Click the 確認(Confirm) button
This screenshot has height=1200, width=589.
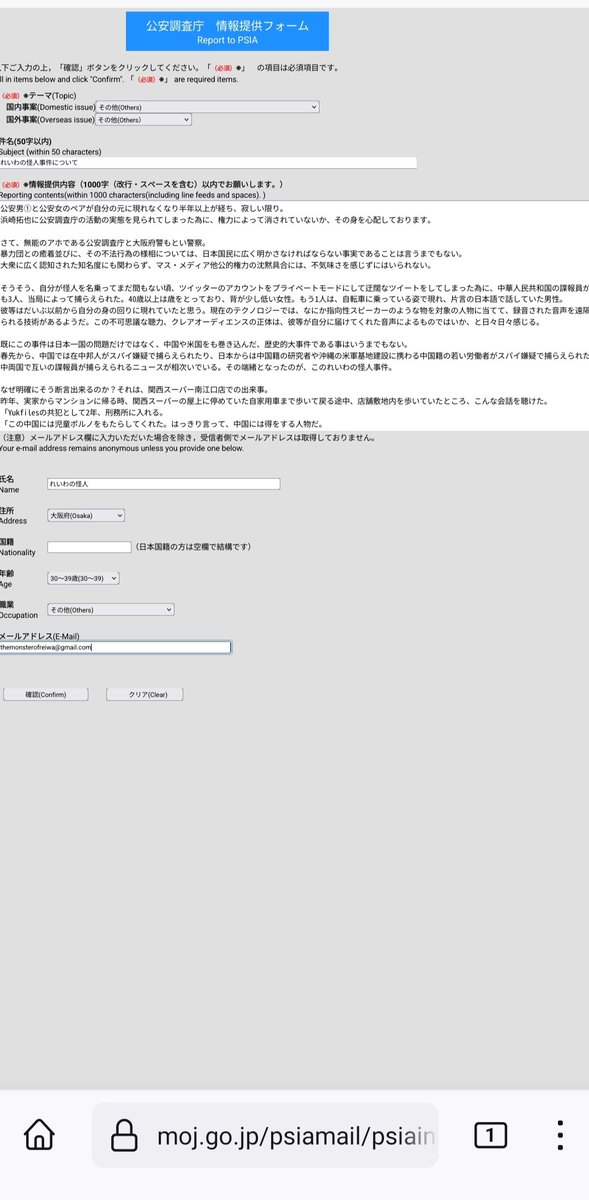[x=45, y=694]
